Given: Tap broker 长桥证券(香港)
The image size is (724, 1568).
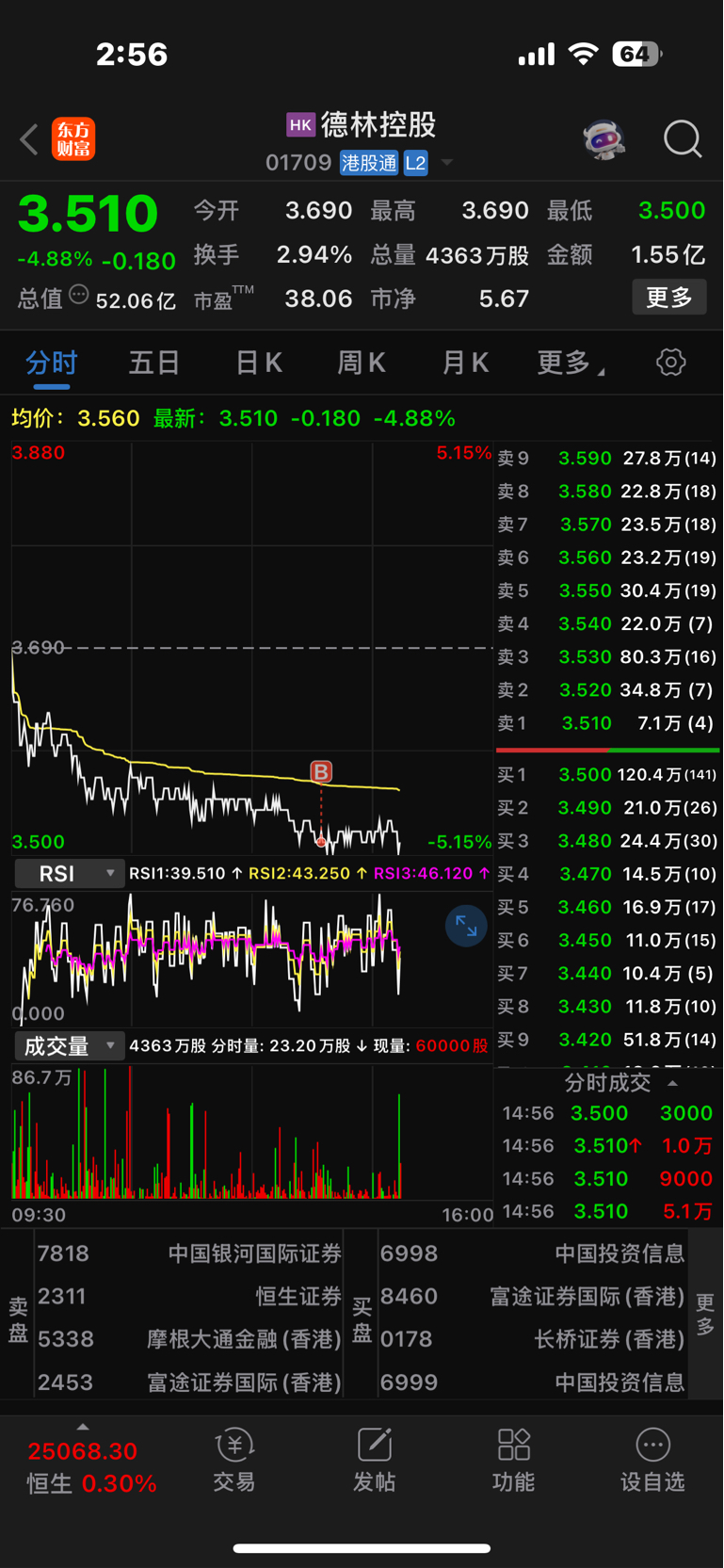Looking at the screenshot, I should click(610, 1339).
